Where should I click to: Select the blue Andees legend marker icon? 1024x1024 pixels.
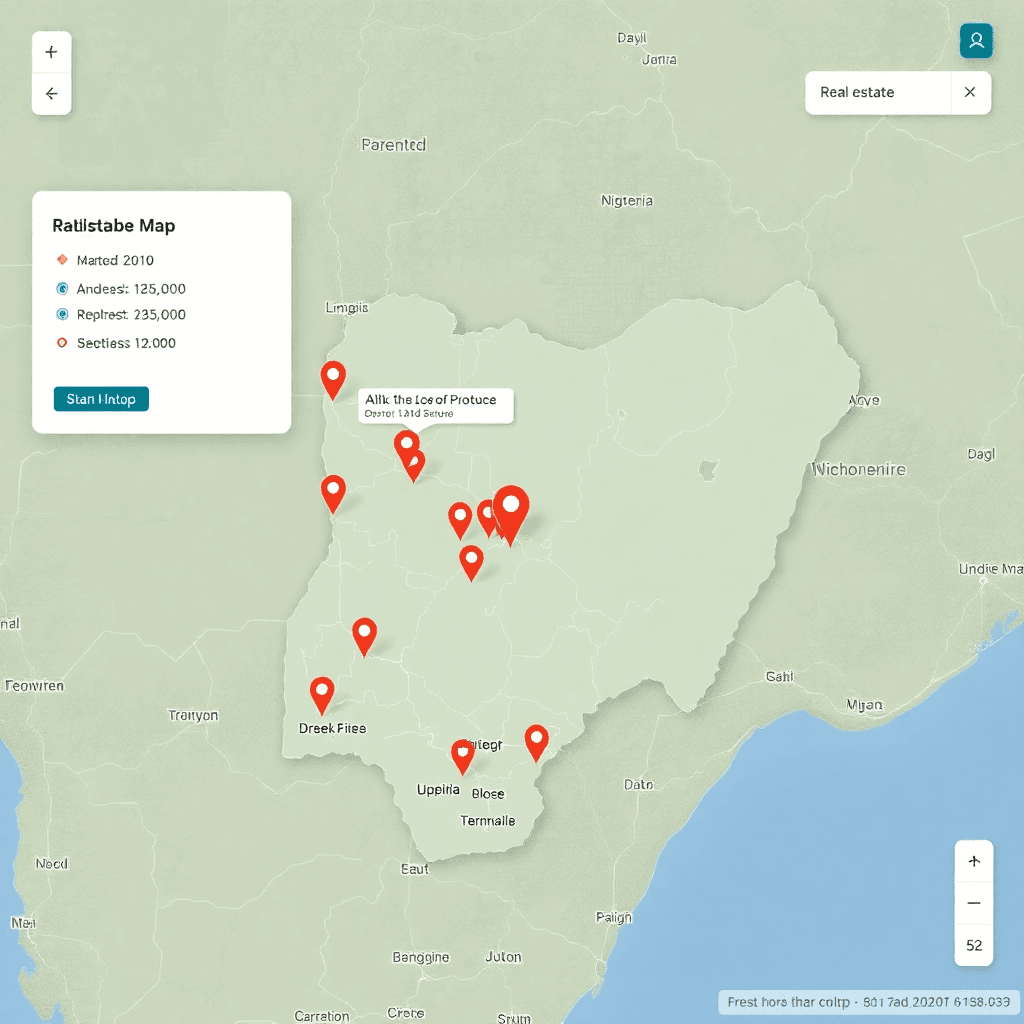tap(62, 288)
